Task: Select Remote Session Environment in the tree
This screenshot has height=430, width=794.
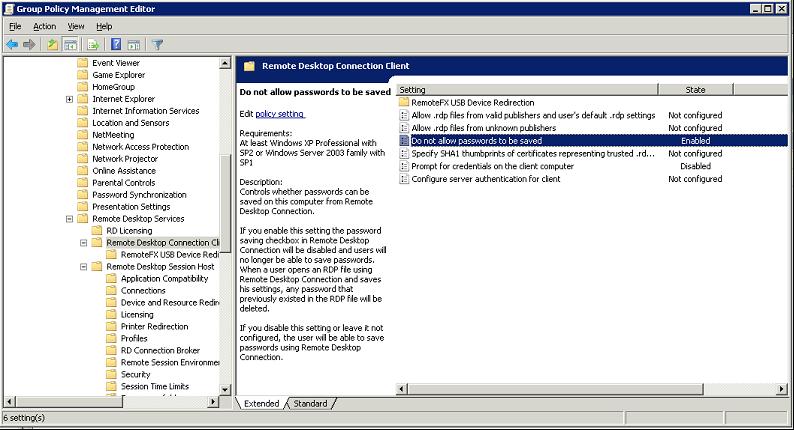Action: tap(170, 363)
